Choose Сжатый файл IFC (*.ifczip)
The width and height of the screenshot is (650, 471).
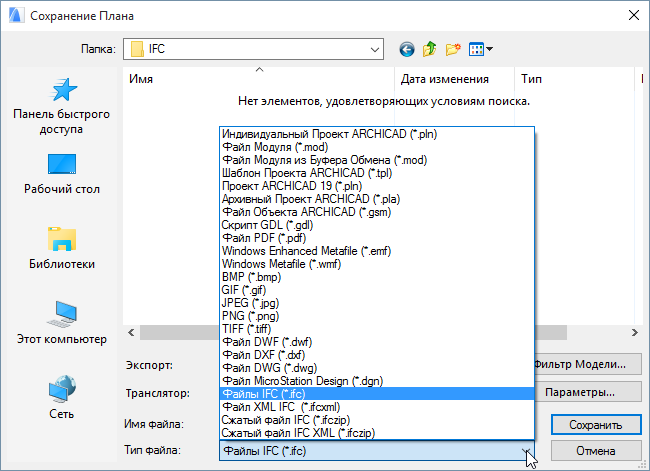point(377,420)
